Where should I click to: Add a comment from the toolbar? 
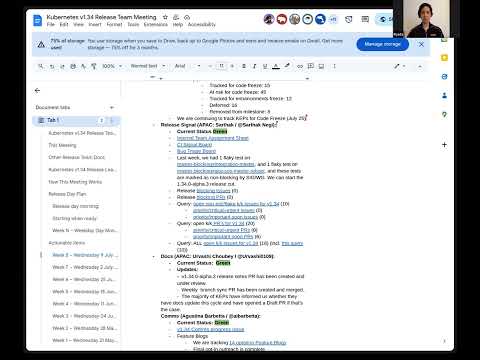(311, 66)
